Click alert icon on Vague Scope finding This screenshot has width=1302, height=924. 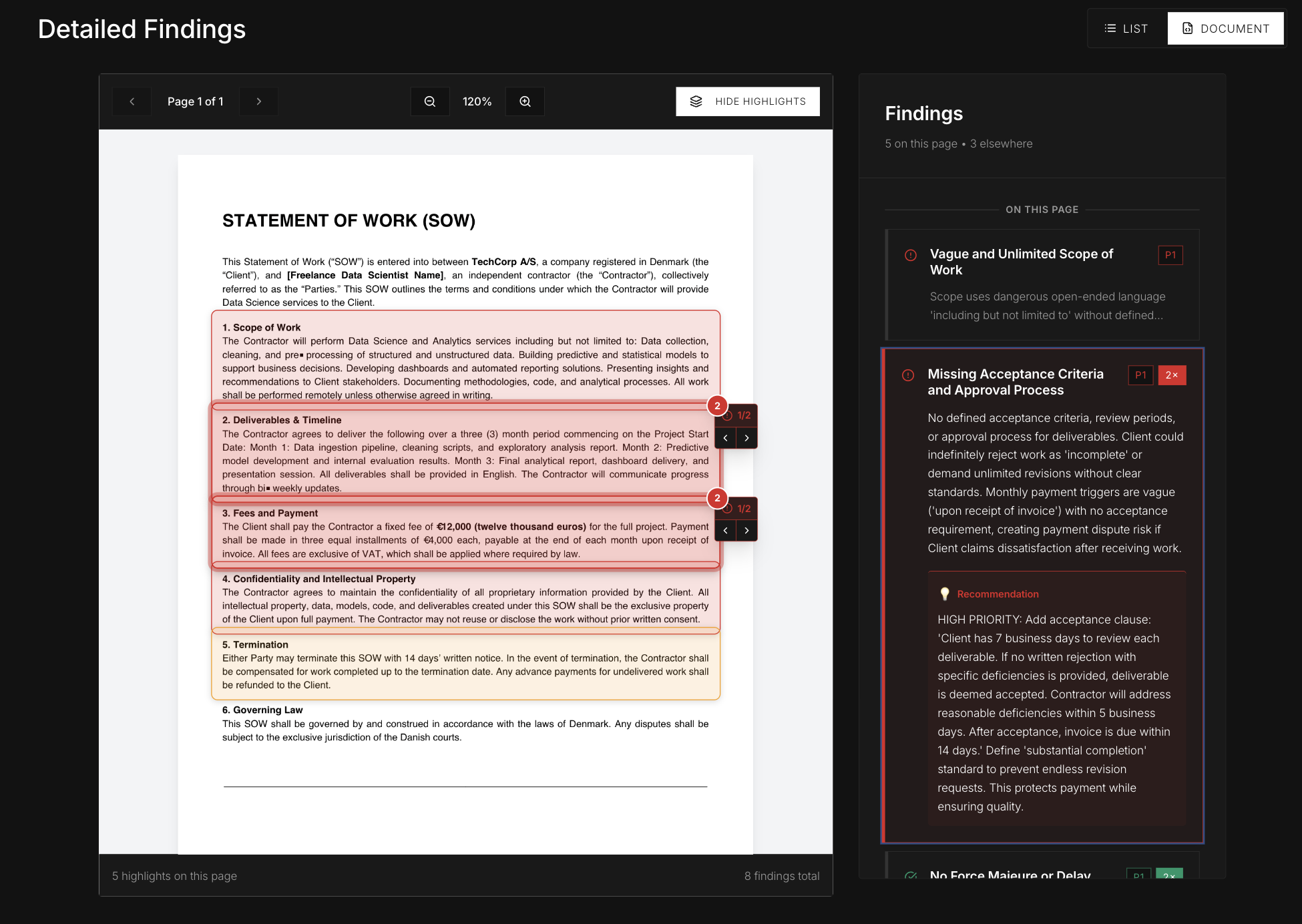(x=910, y=255)
